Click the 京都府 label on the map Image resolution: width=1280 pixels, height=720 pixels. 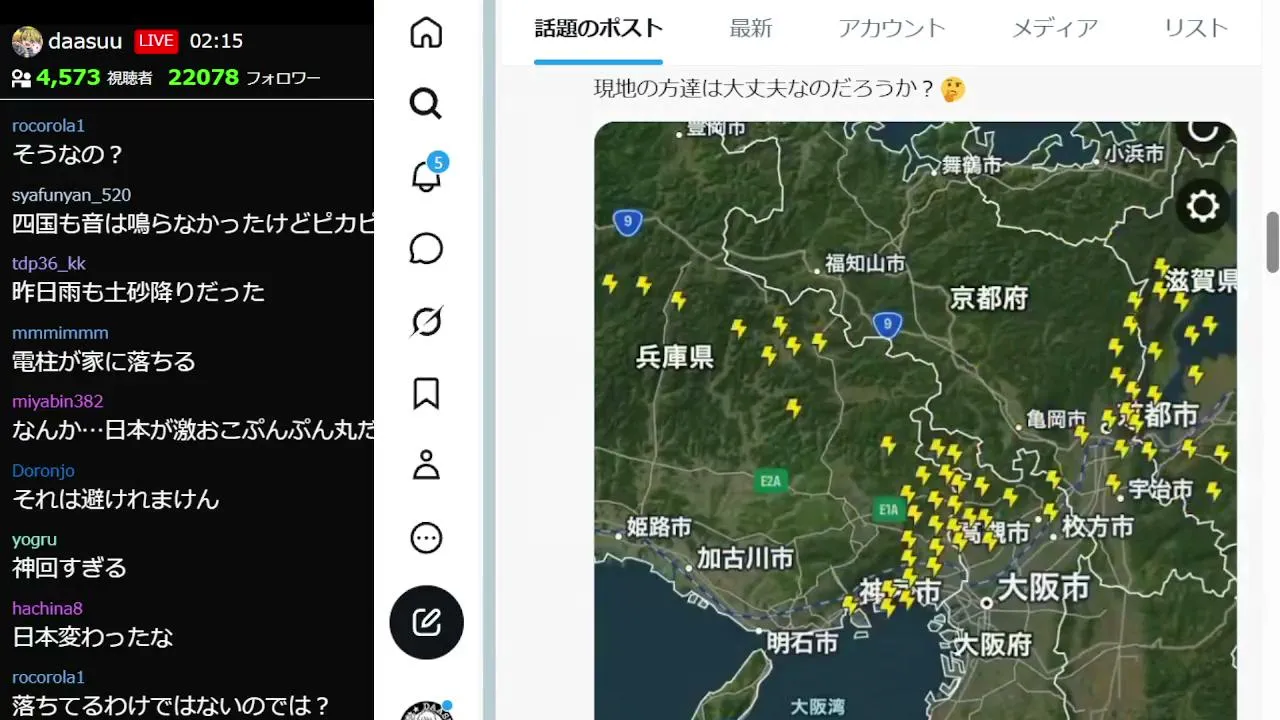(x=989, y=298)
